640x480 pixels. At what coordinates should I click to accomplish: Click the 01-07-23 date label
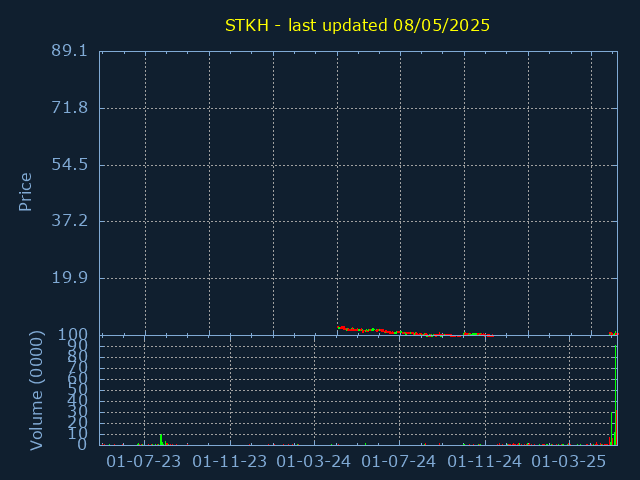click(144, 462)
